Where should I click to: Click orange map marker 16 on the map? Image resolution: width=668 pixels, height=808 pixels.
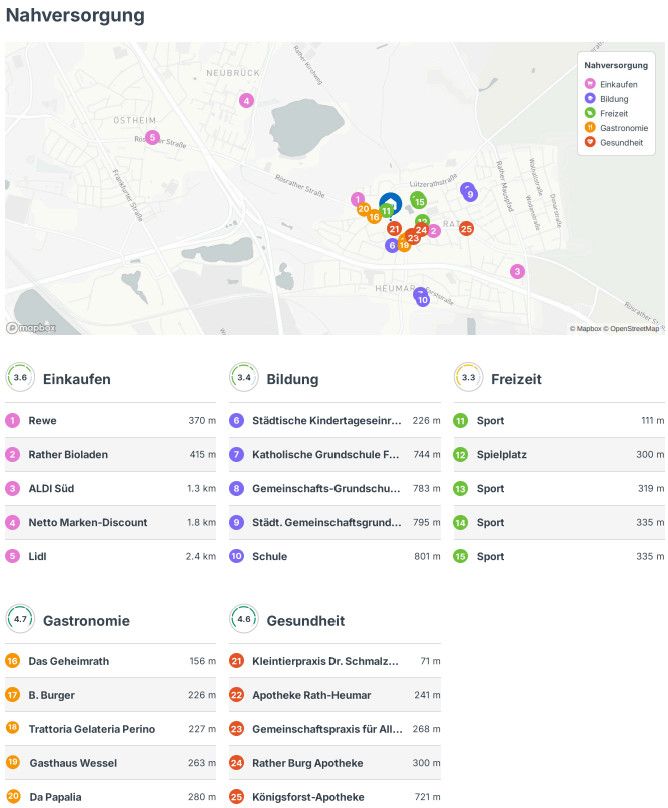(x=374, y=217)
